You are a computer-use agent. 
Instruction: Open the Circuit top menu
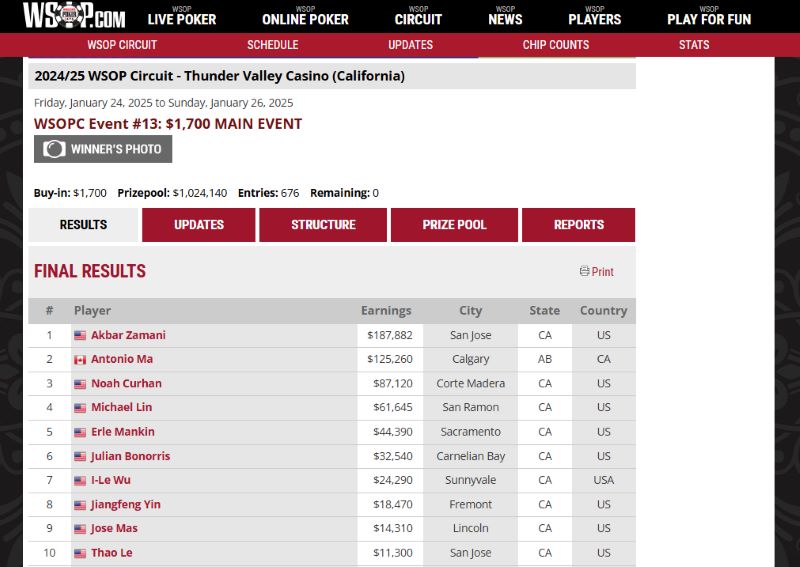[418, 16]
